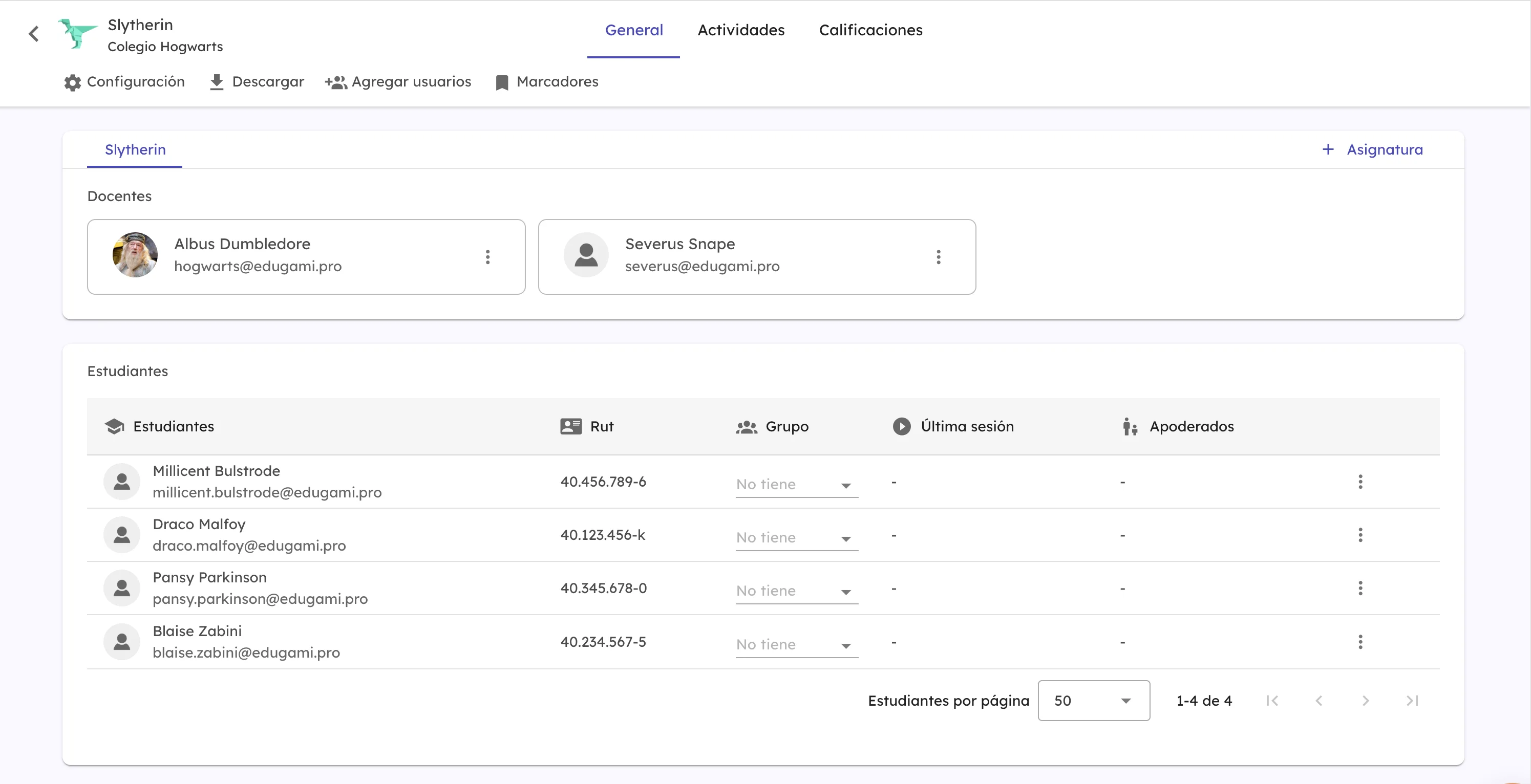Viewport: 1531px width, 784px height.
Task: Click the green dinosaur course logo
Action: pos(77,33)
